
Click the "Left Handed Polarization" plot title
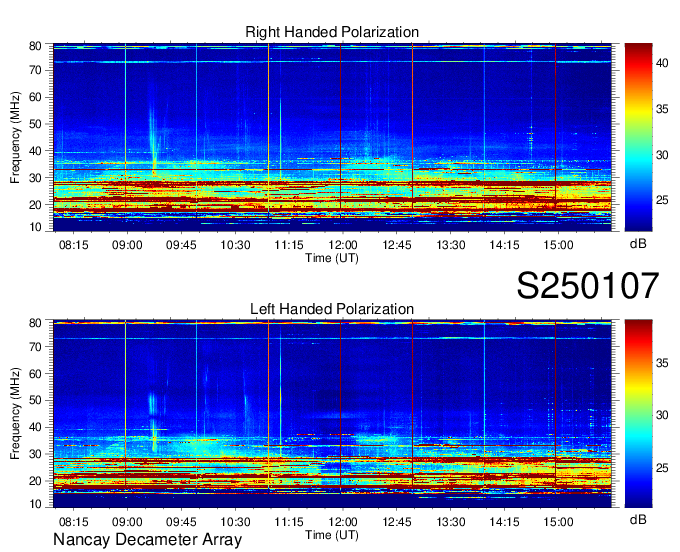(332, 309)
